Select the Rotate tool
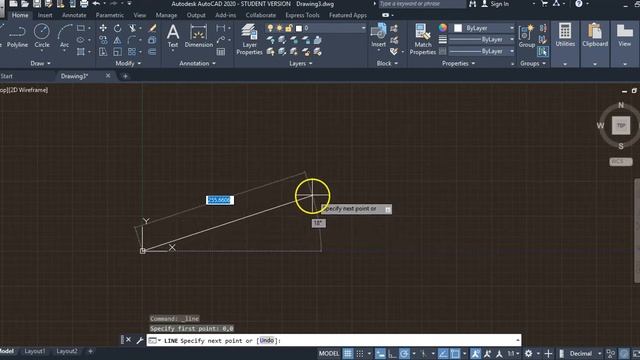Screen dimensions: 640x360 tap(117, 28)
